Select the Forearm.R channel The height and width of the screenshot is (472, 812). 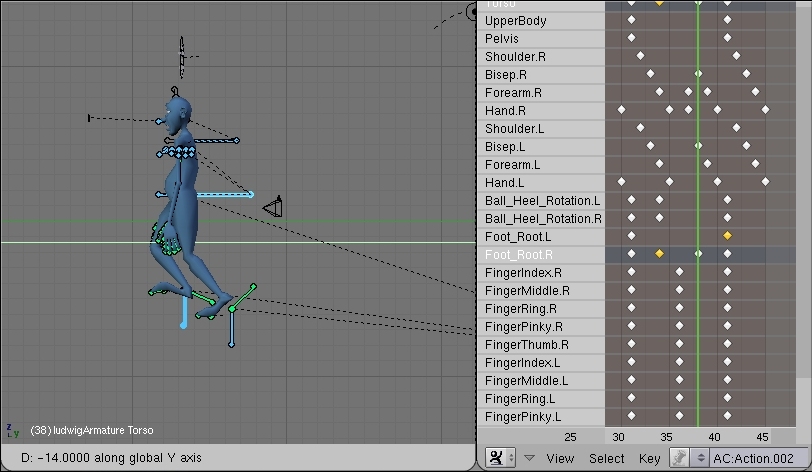(x=541, y=93)
